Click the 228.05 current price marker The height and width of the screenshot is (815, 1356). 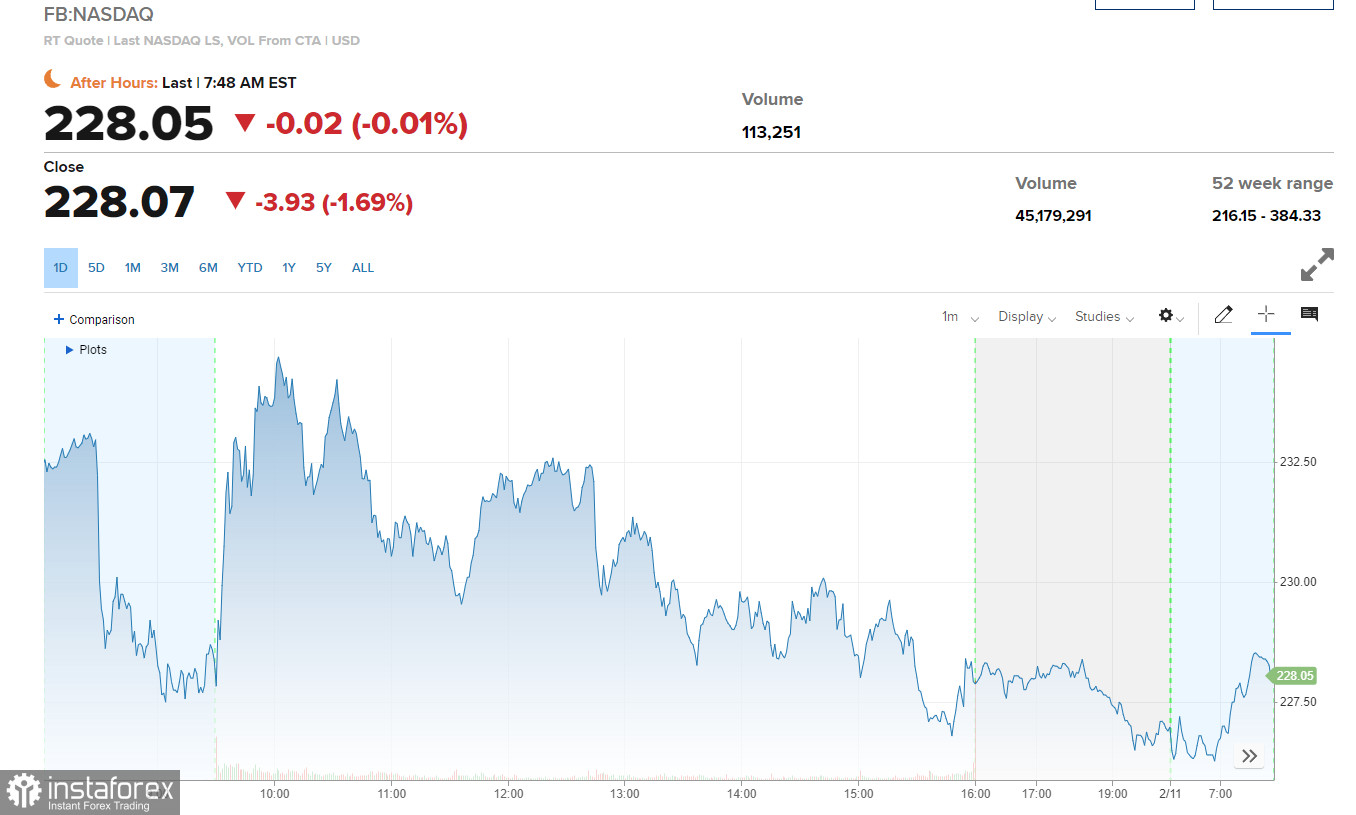pyautogui.click(x=1294, y=676)
